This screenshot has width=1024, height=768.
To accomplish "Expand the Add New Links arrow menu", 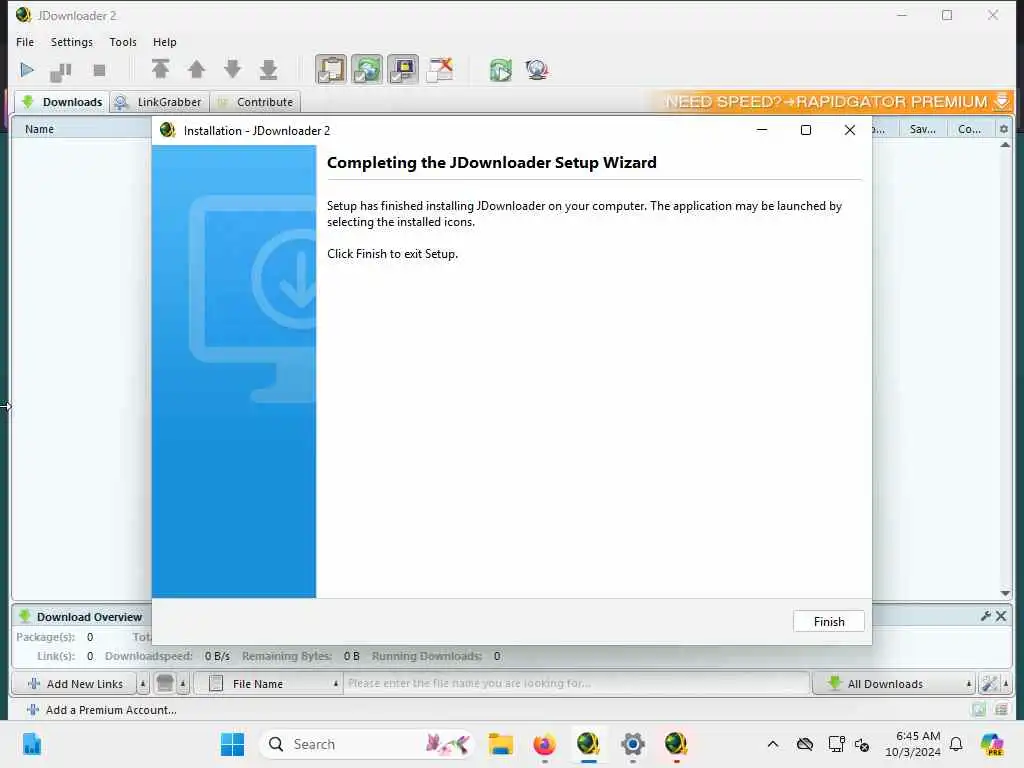I will (142, 684).
